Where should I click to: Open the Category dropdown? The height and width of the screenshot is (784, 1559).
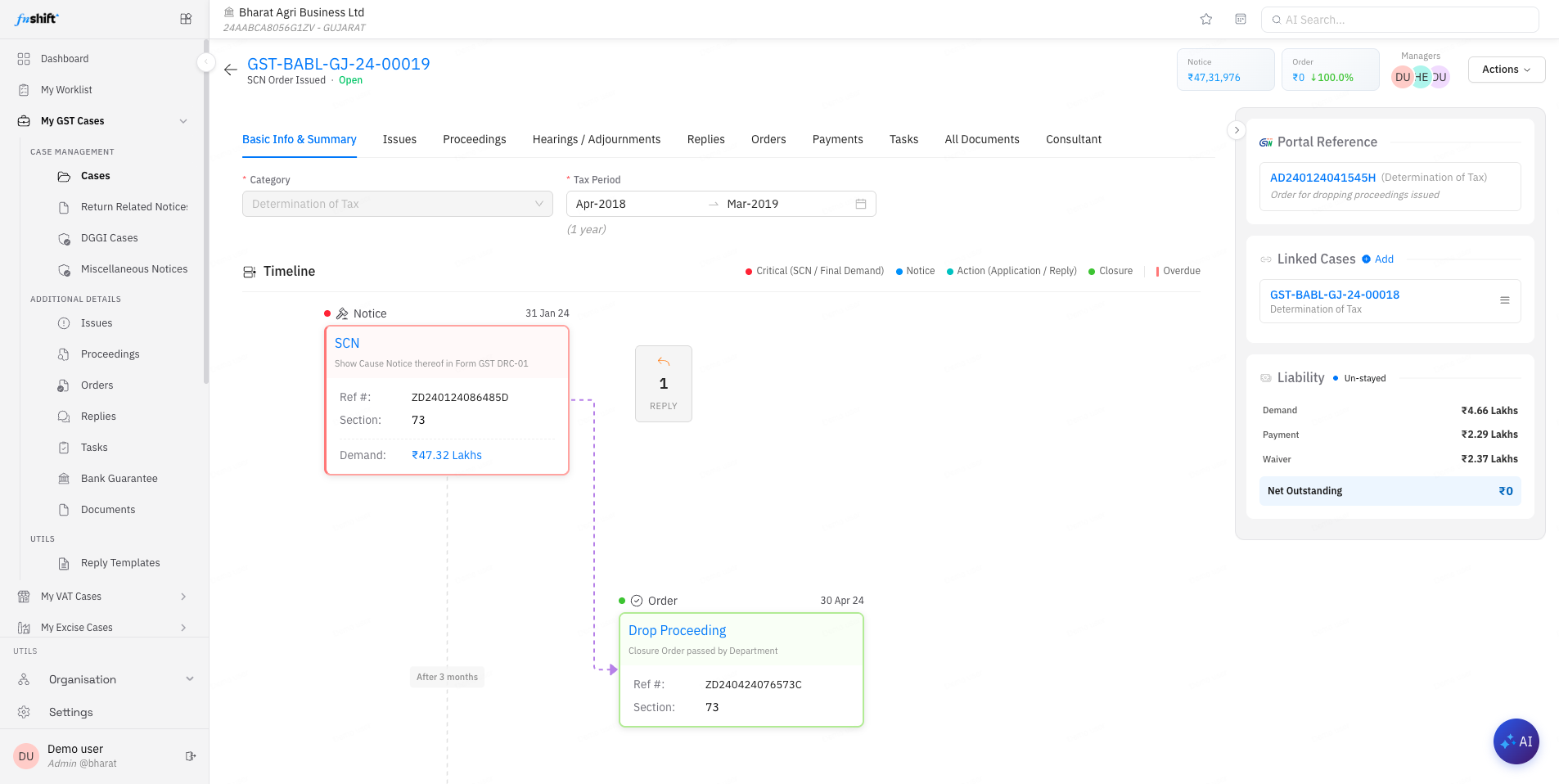tap(398, 204)
